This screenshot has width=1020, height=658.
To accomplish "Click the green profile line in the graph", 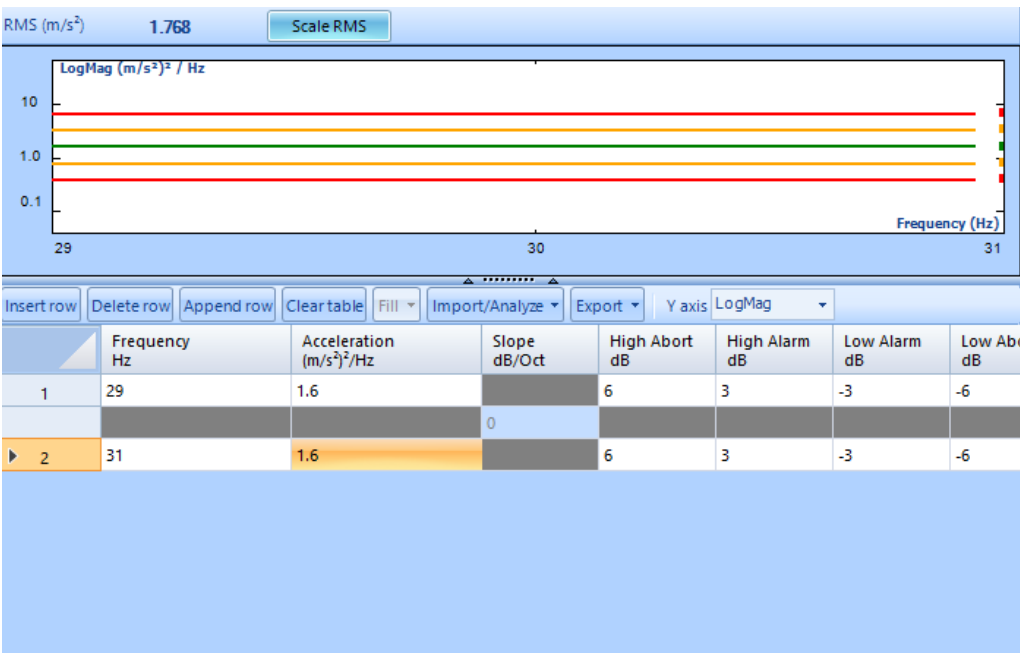I will [500, 146].
